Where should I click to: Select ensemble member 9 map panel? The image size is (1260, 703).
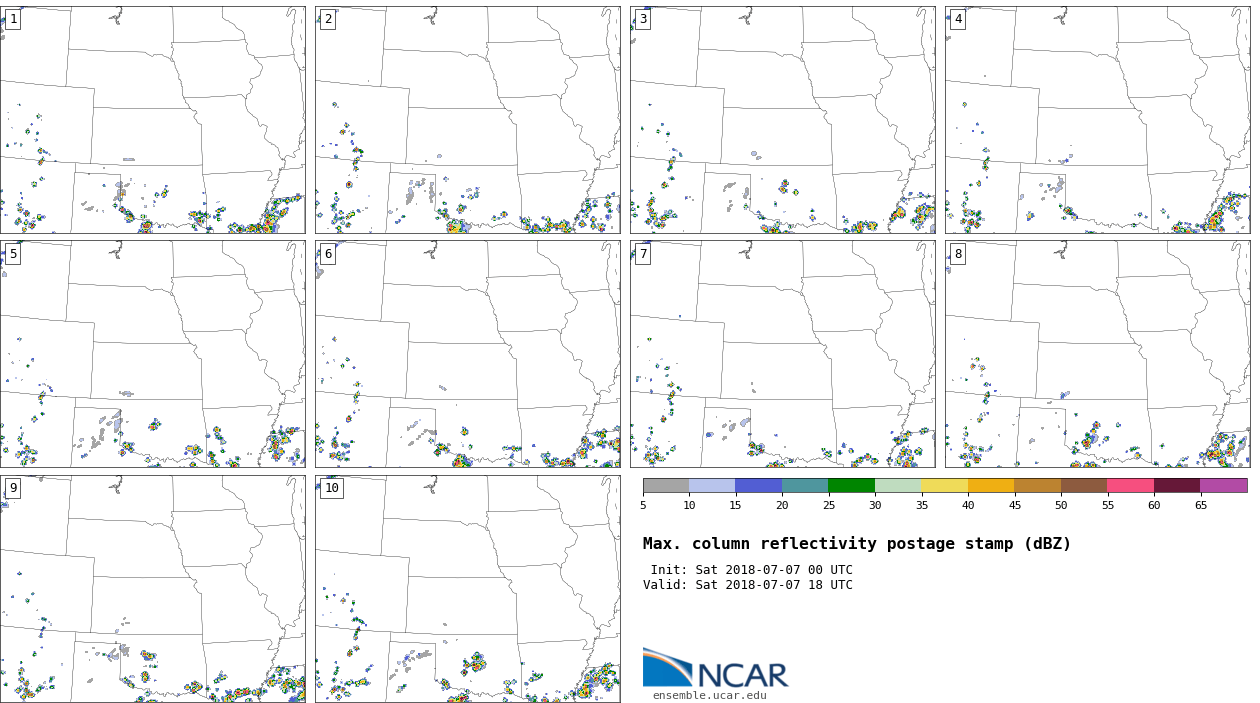[x=153, y=589]
